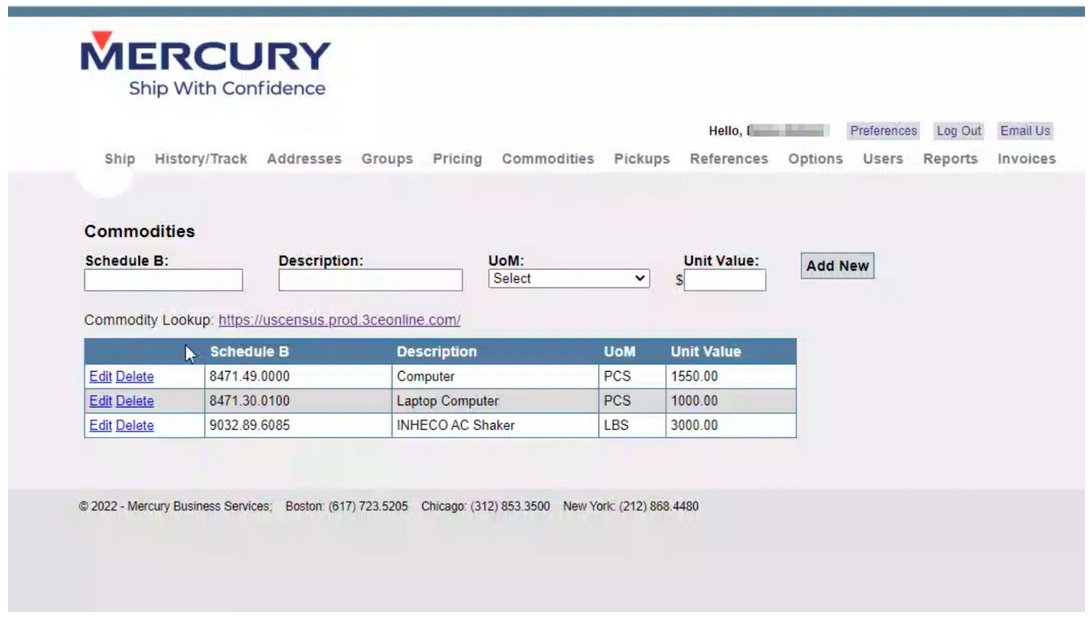This screenshot has width=1092, height=619.
Task: Go to History/Track page
Action: coord(201,159)
